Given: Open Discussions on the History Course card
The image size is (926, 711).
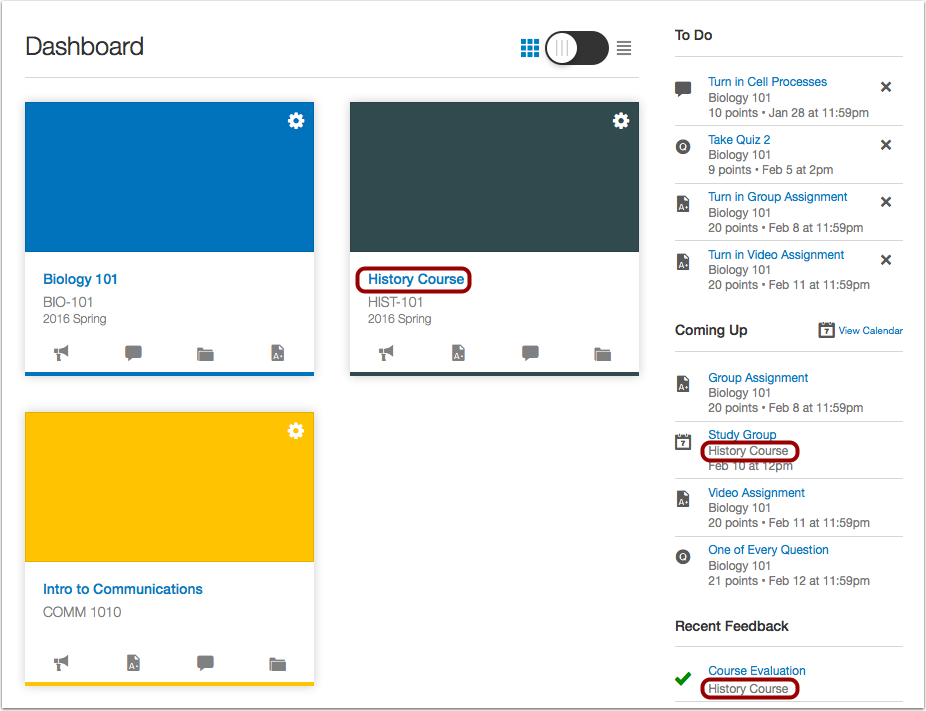Looking at the screenshot, I should [x=530, y=353].
